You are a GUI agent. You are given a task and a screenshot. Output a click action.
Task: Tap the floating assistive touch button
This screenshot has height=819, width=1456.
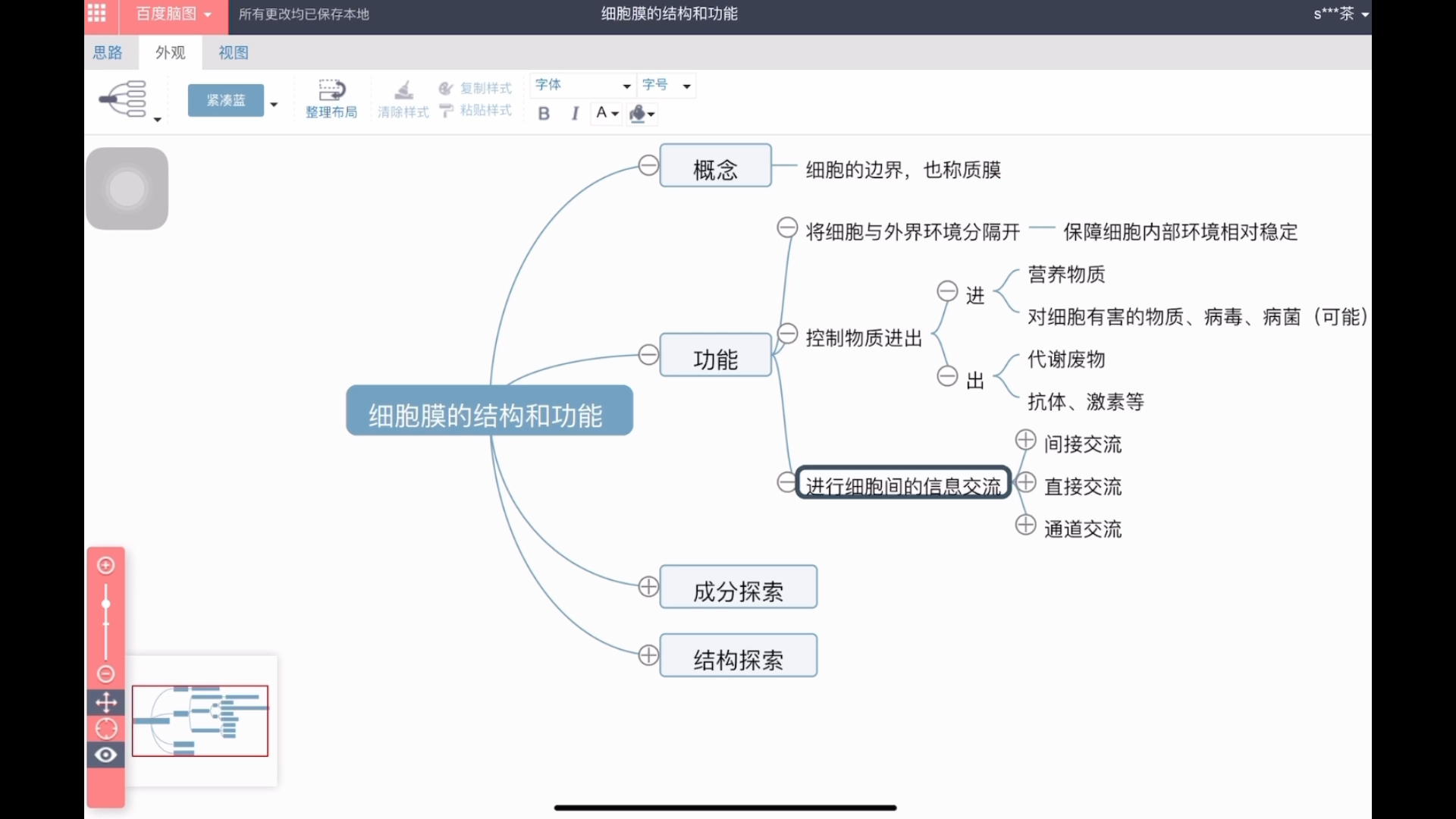pos(127,189)
